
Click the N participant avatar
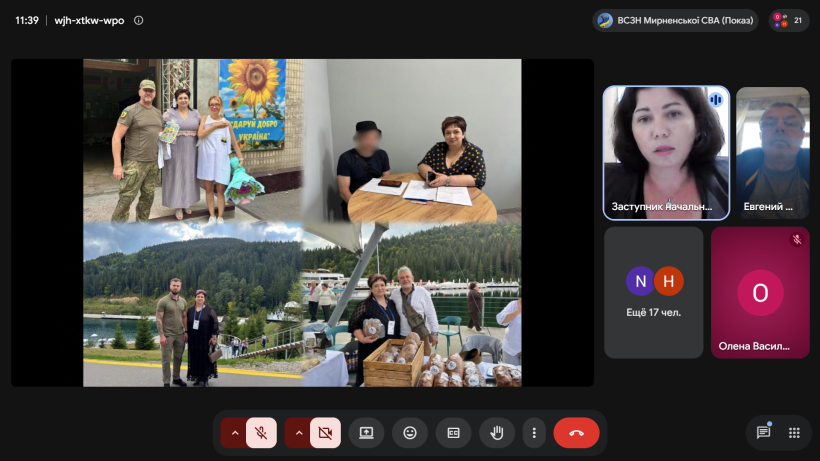pyautogui.click(x=641, y=281)
